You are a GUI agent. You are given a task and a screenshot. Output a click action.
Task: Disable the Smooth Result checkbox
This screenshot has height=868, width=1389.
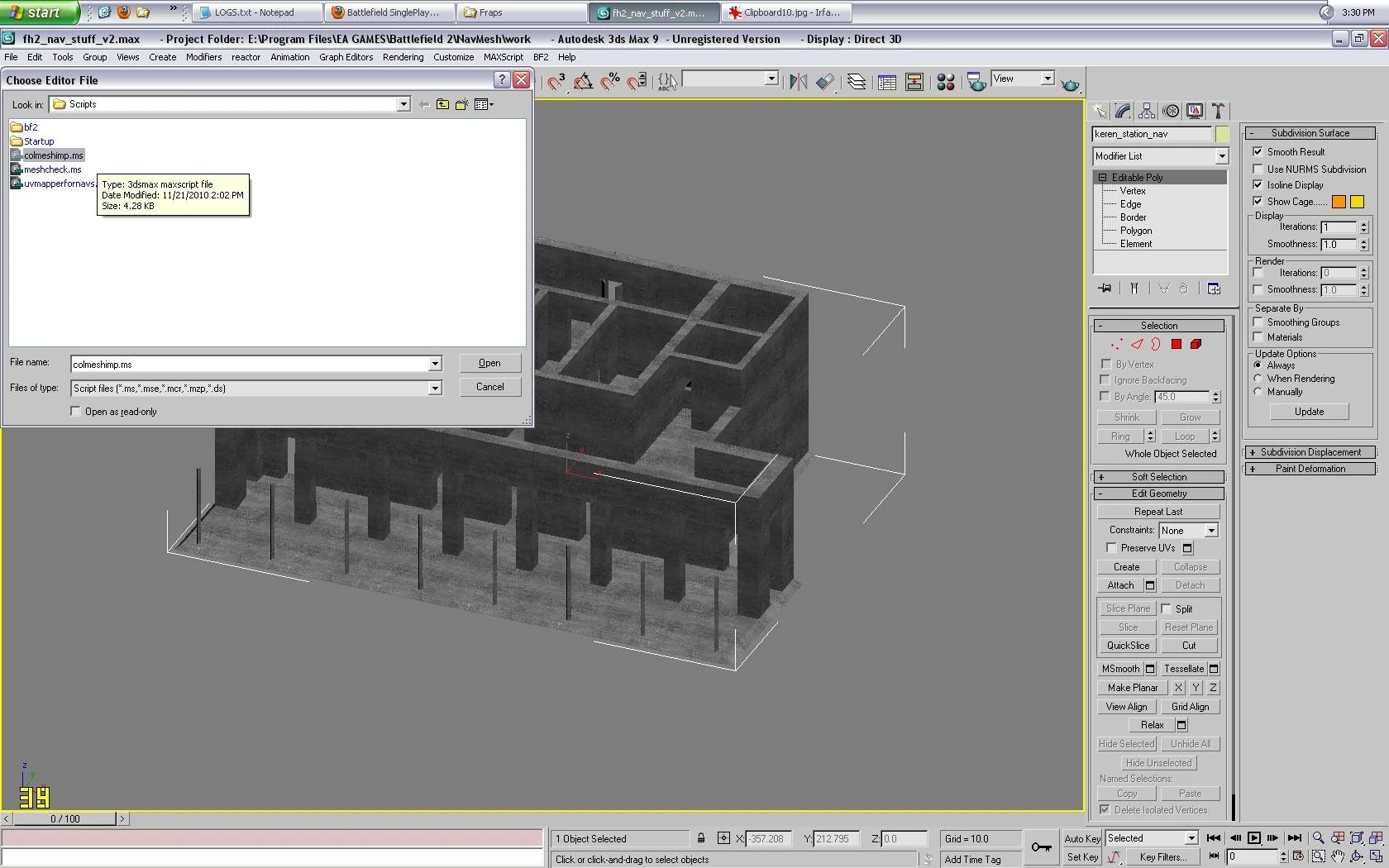(1258, 152)
